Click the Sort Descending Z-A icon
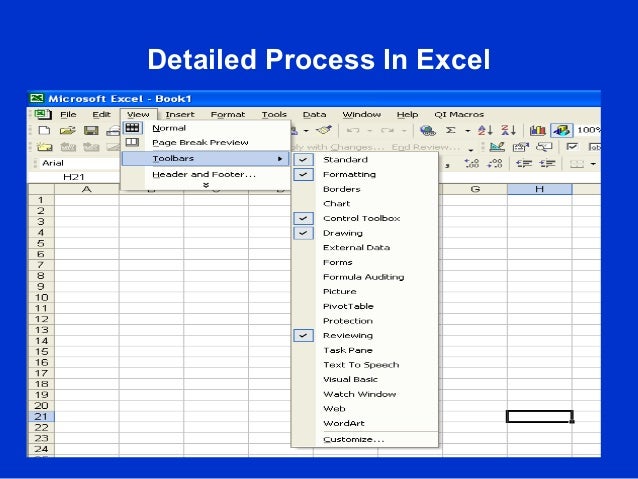Viewport: 638px width, 479px height. coord(509,130)
